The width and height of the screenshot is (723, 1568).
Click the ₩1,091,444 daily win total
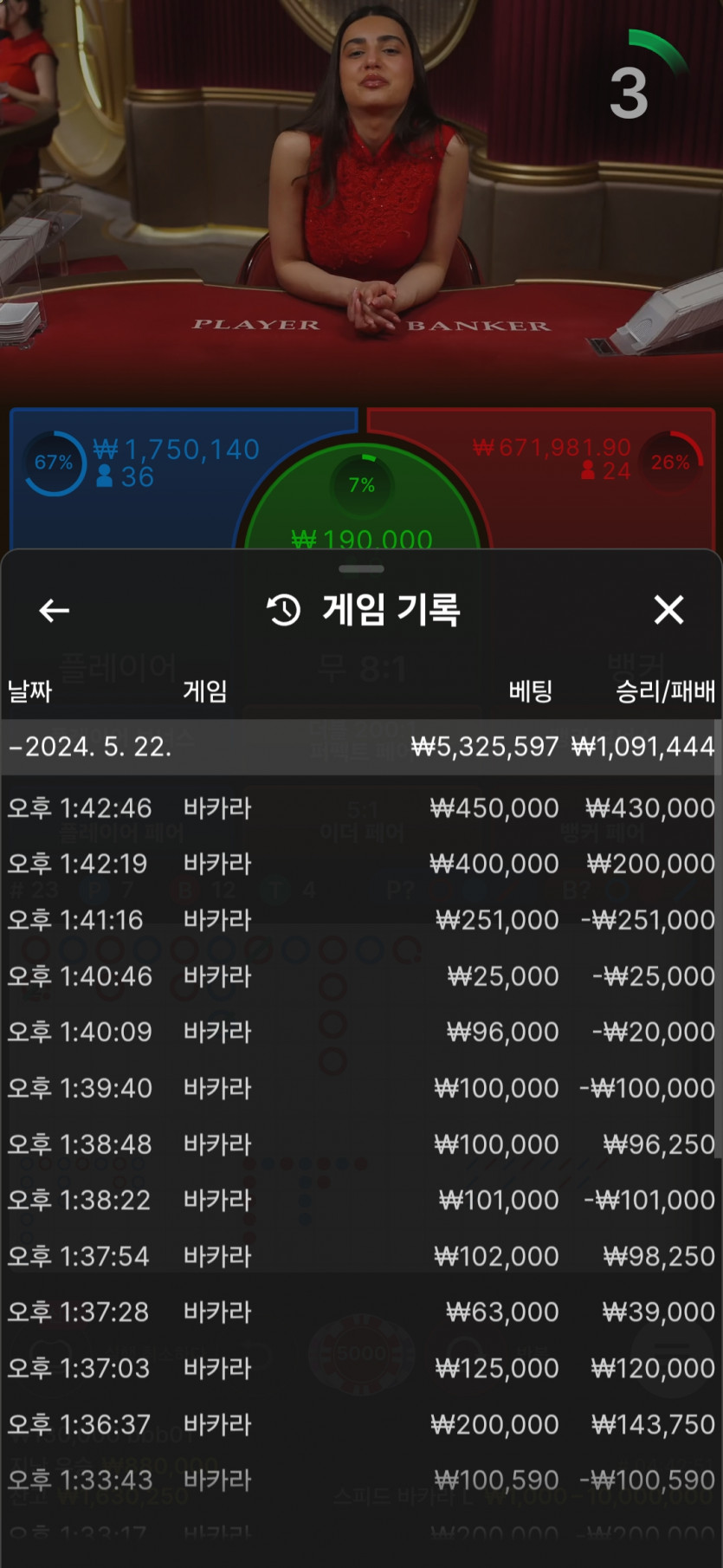click(643, 746)
